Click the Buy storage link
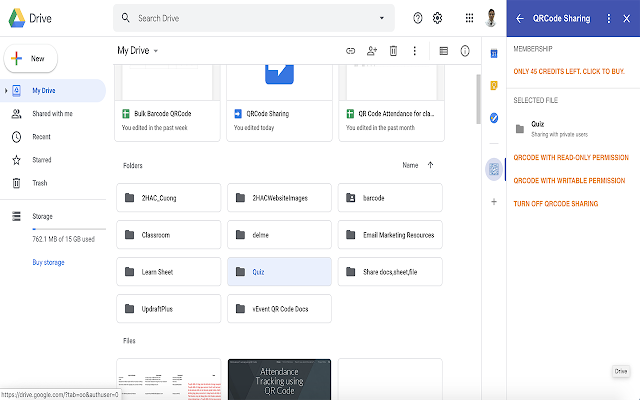This screenshot has width=640, height=400. coord(48,262)
